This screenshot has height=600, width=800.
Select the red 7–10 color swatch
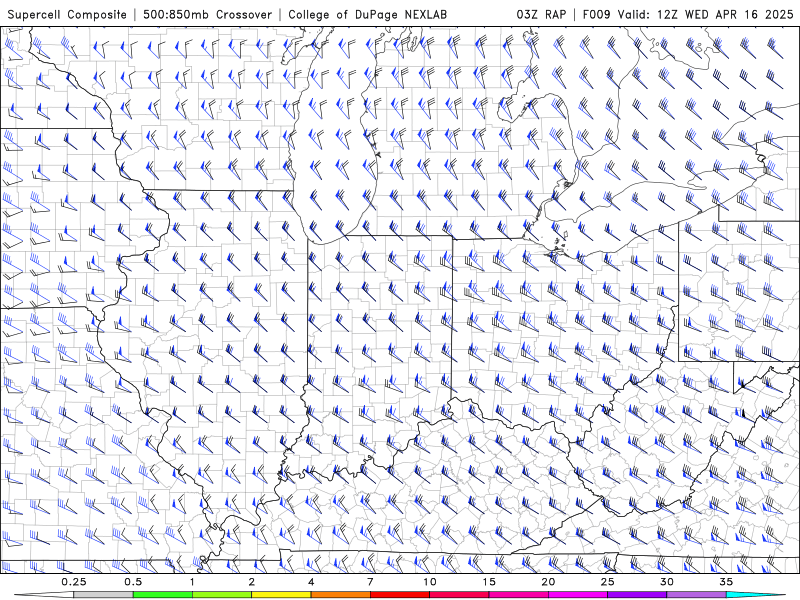tap(399, 595)
